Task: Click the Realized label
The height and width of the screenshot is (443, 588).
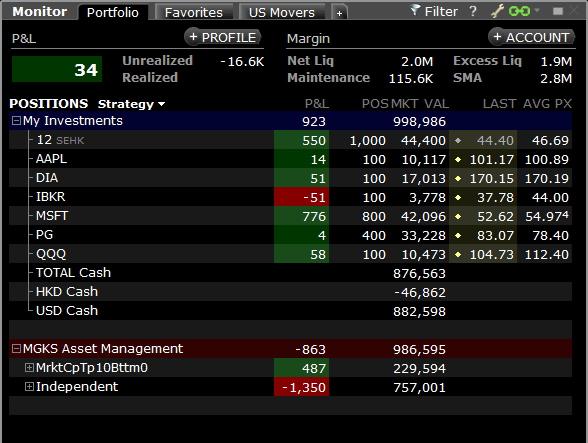Action: point(150,78)
